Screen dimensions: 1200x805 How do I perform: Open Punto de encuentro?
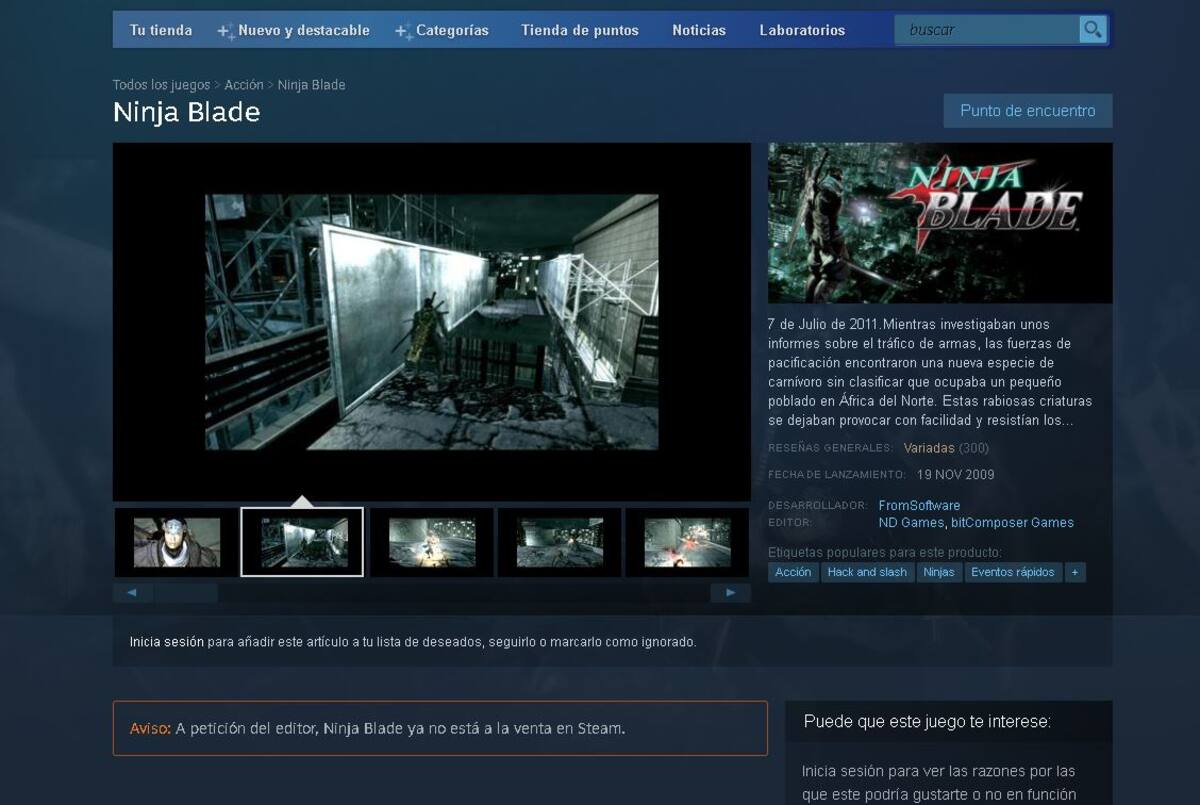pyautogui.click(x=1028, y=111)
